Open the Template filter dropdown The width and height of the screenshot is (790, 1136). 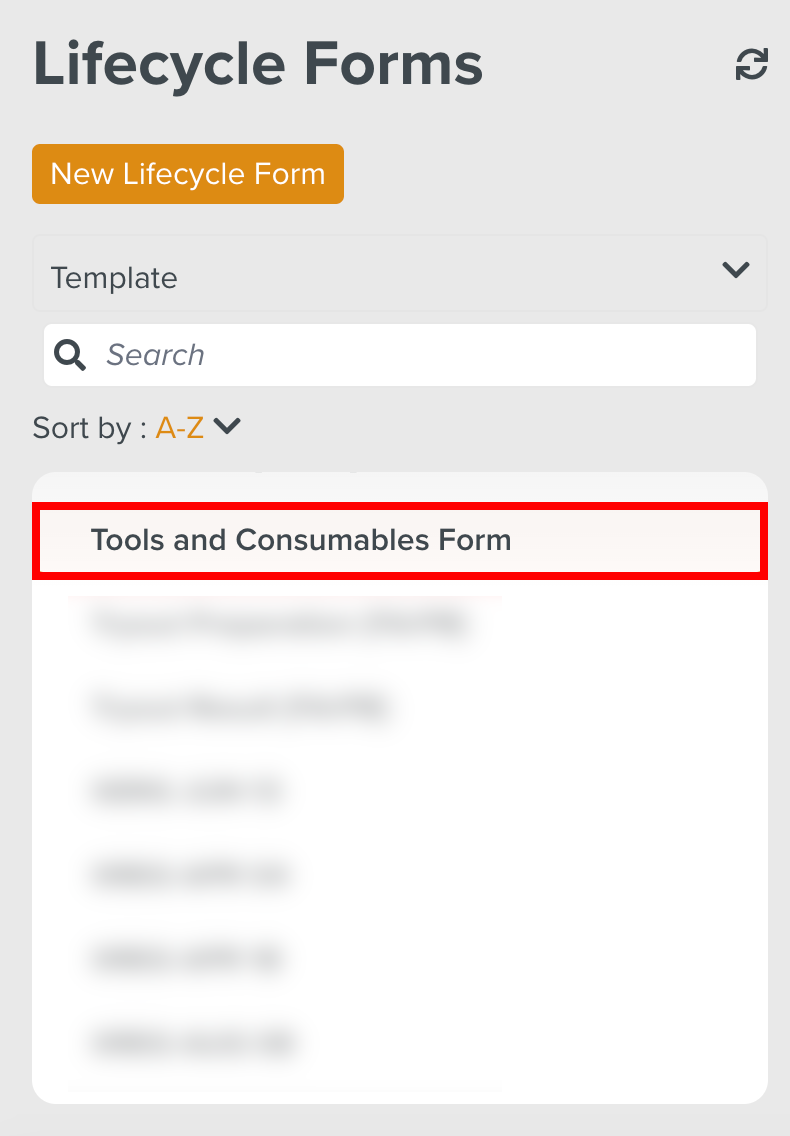399,272
